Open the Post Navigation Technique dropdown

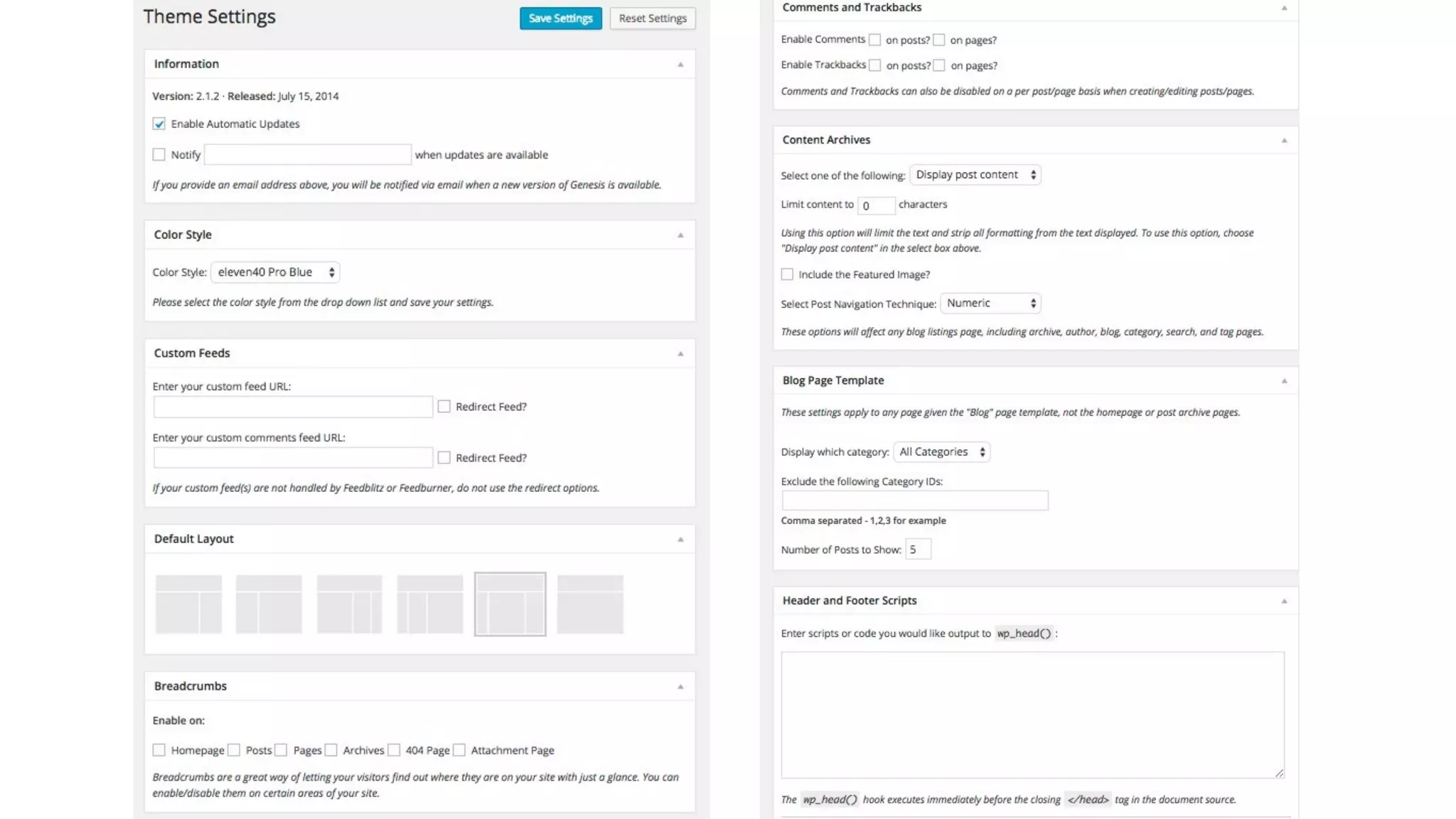pyautogui.click(x=990, y=304)
